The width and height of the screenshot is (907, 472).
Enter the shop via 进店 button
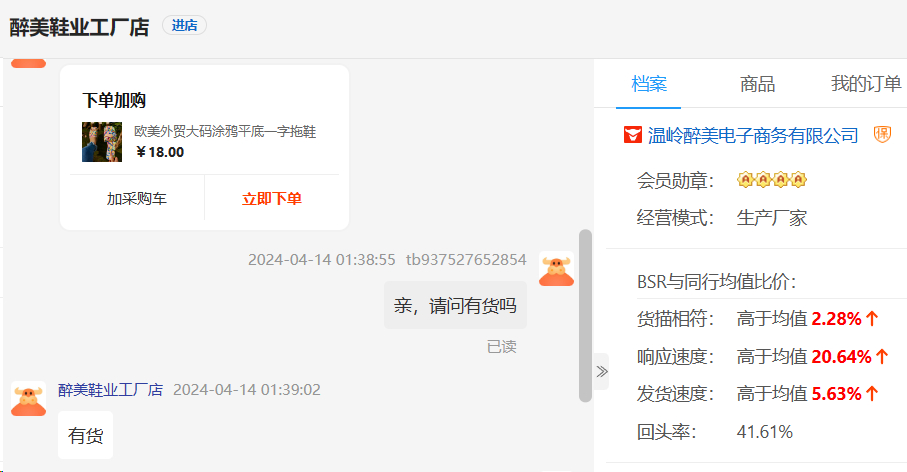pos(184,25)
